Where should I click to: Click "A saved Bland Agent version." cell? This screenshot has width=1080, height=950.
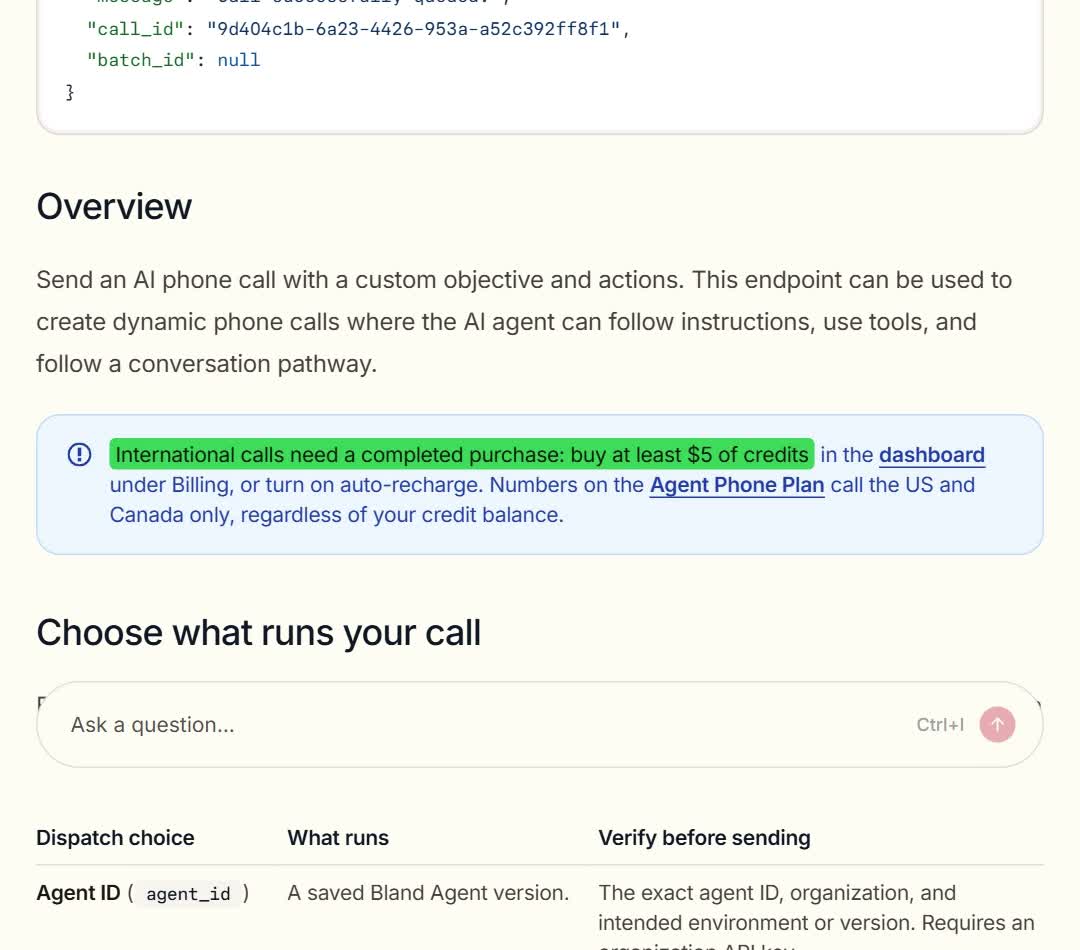(x=428, y=893)
